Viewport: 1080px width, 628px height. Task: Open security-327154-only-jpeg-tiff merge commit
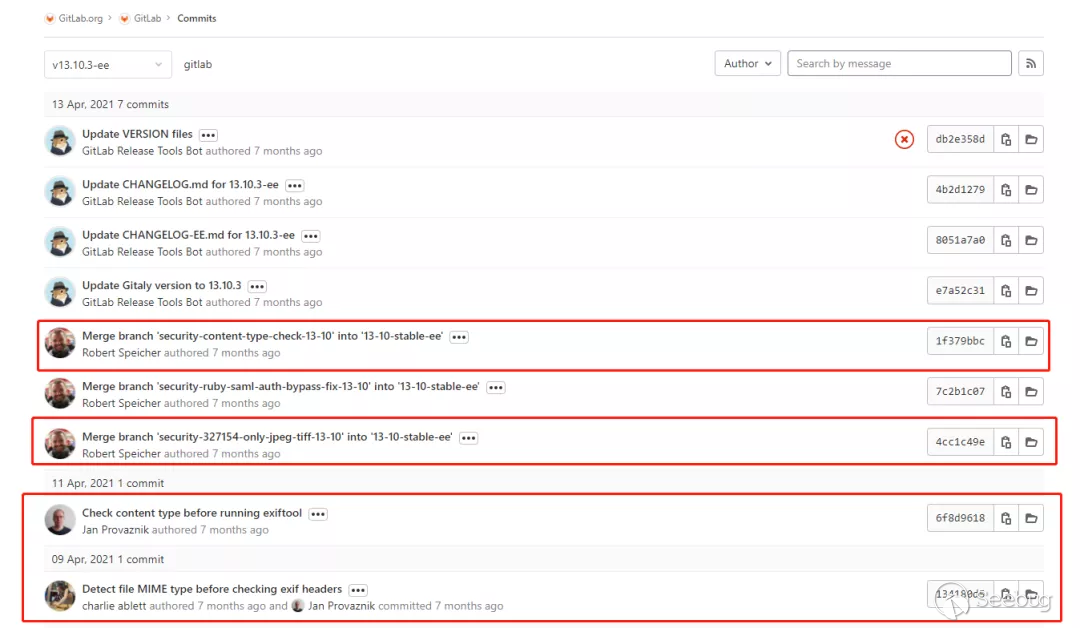(x=267, y=437)
